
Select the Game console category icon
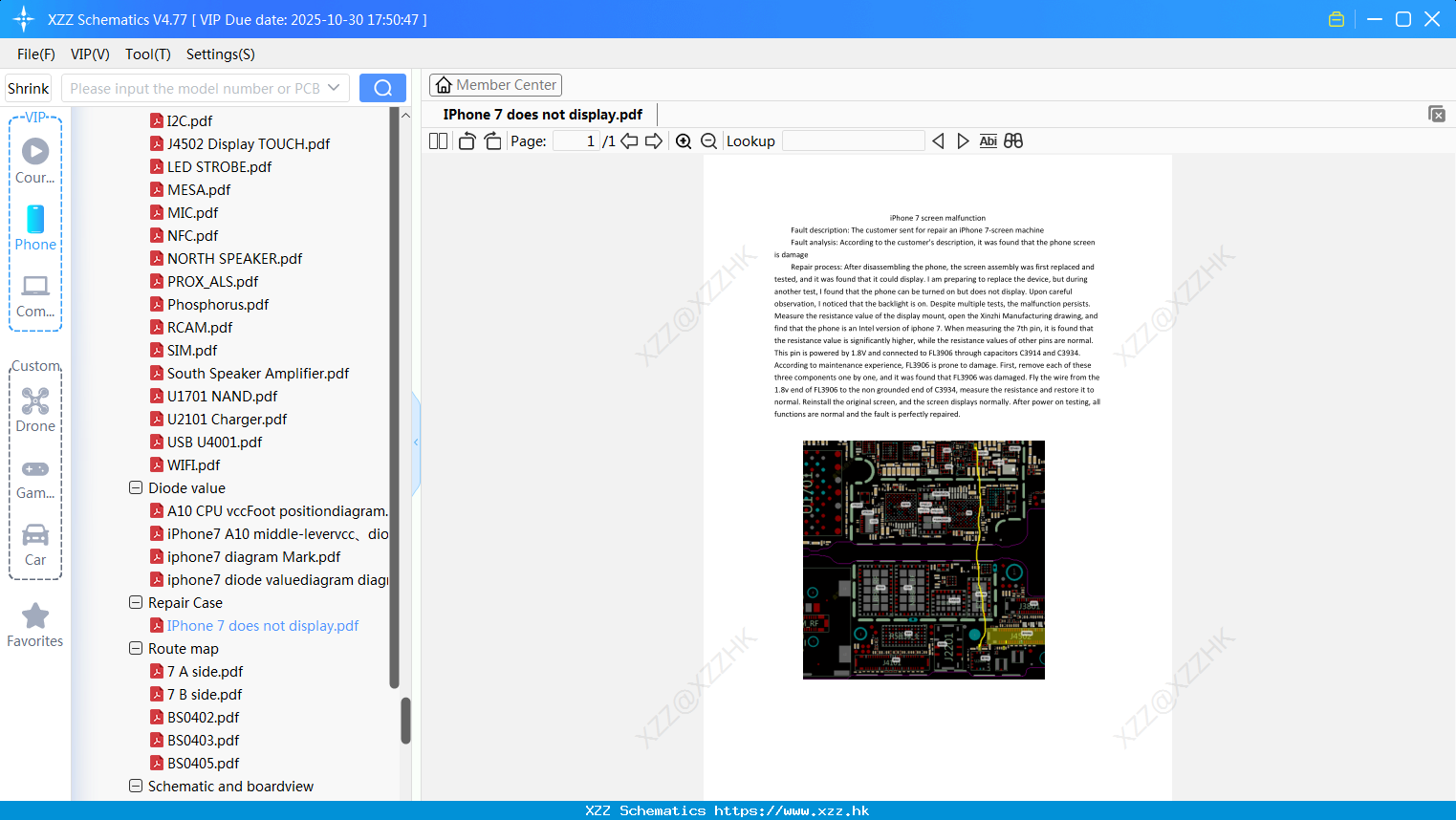pos(35,479)
